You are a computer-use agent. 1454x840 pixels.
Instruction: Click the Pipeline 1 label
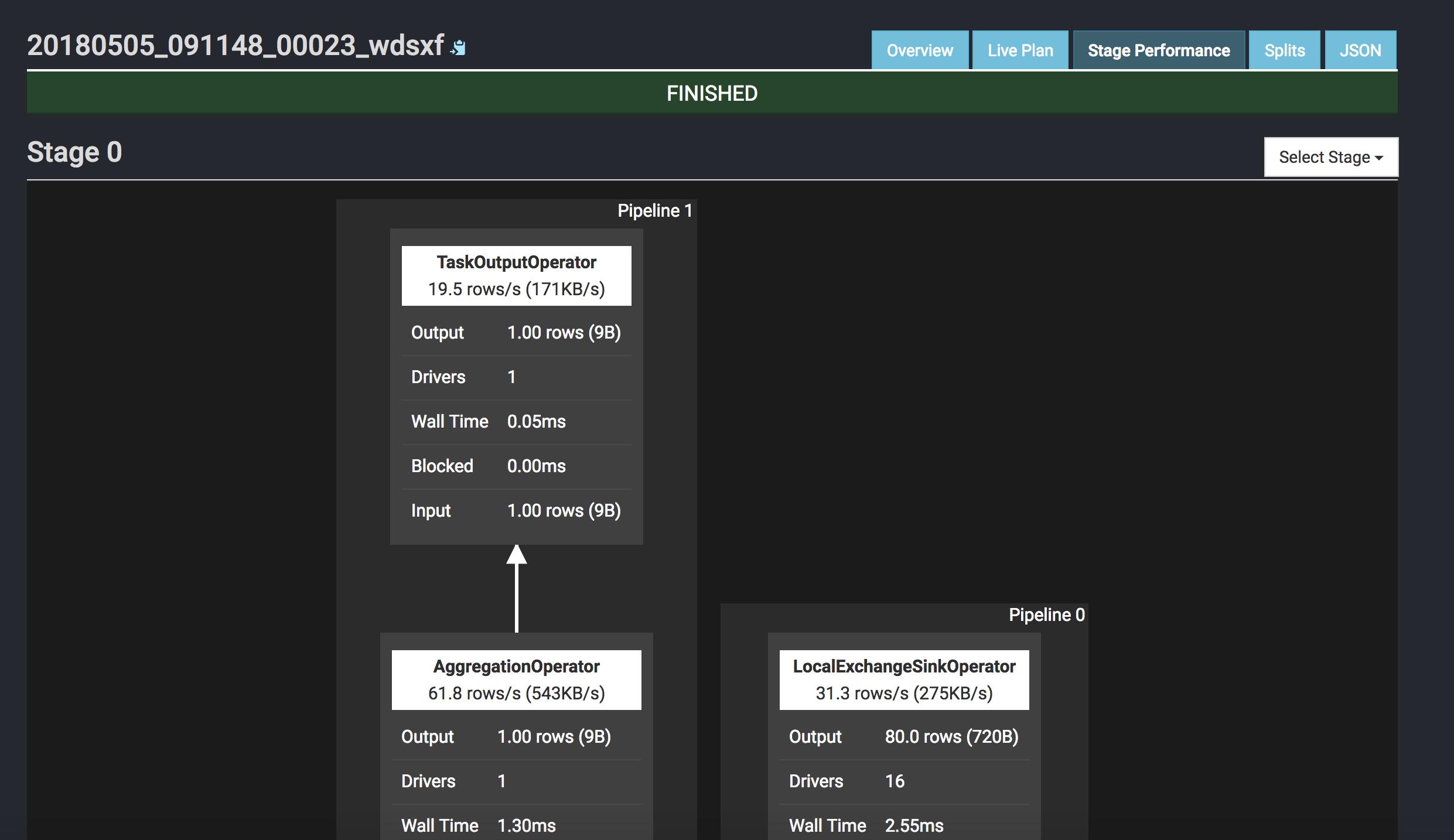654,211
